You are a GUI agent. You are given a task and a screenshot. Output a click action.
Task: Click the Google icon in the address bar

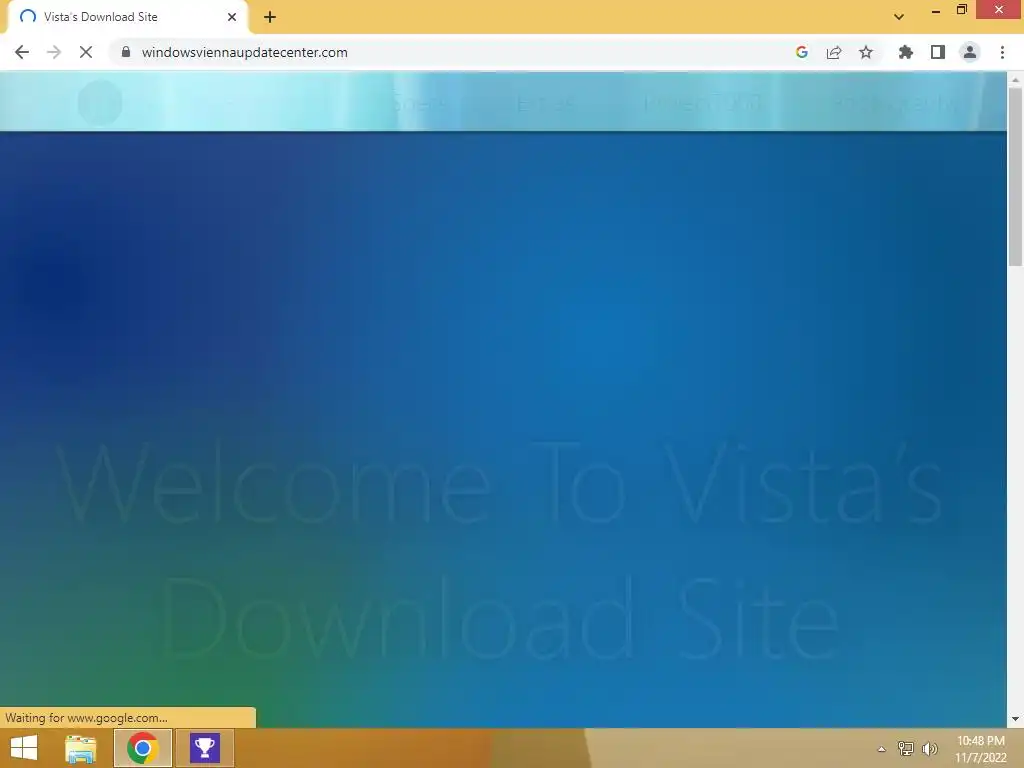(x=802, y=52)
